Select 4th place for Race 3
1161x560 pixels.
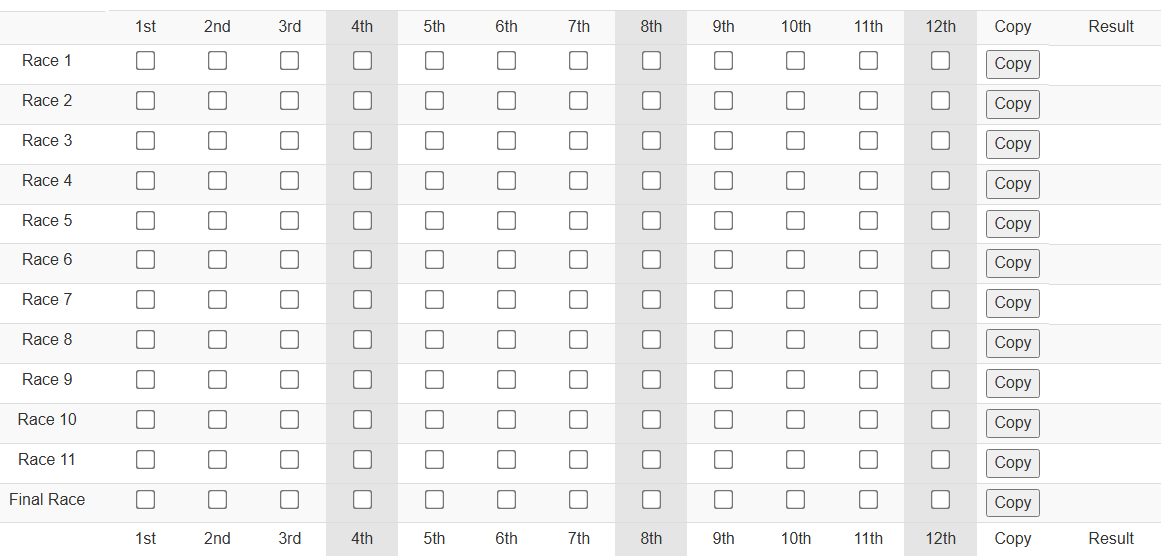coord(362,141)
